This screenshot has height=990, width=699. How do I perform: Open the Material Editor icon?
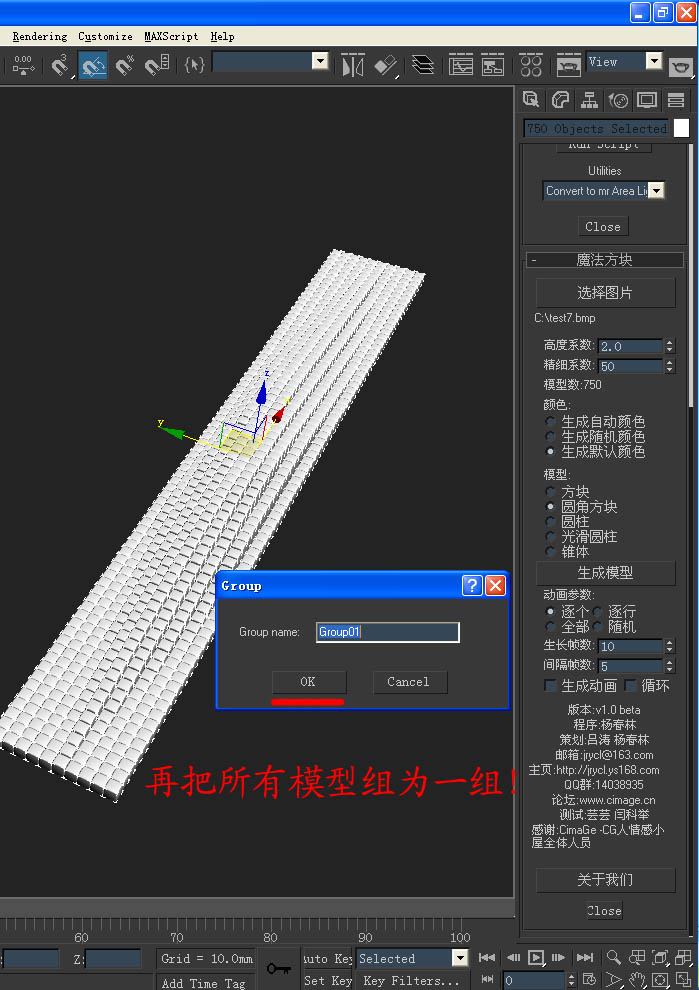(x=530, y=65)
